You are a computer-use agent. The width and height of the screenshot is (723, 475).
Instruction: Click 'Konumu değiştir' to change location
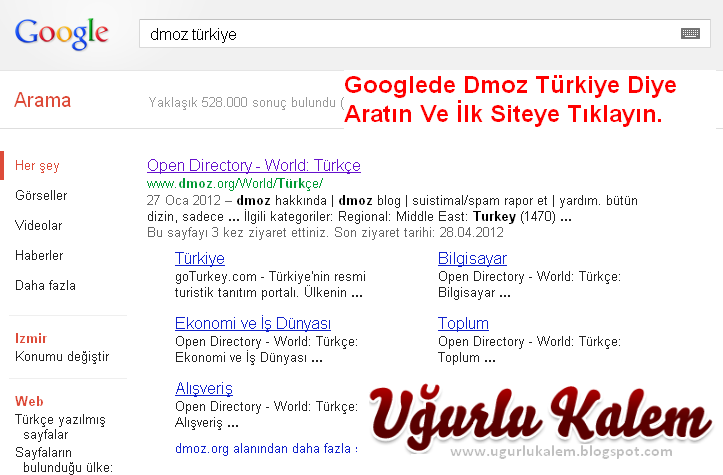pyautogui.click(x=62, y=356)
